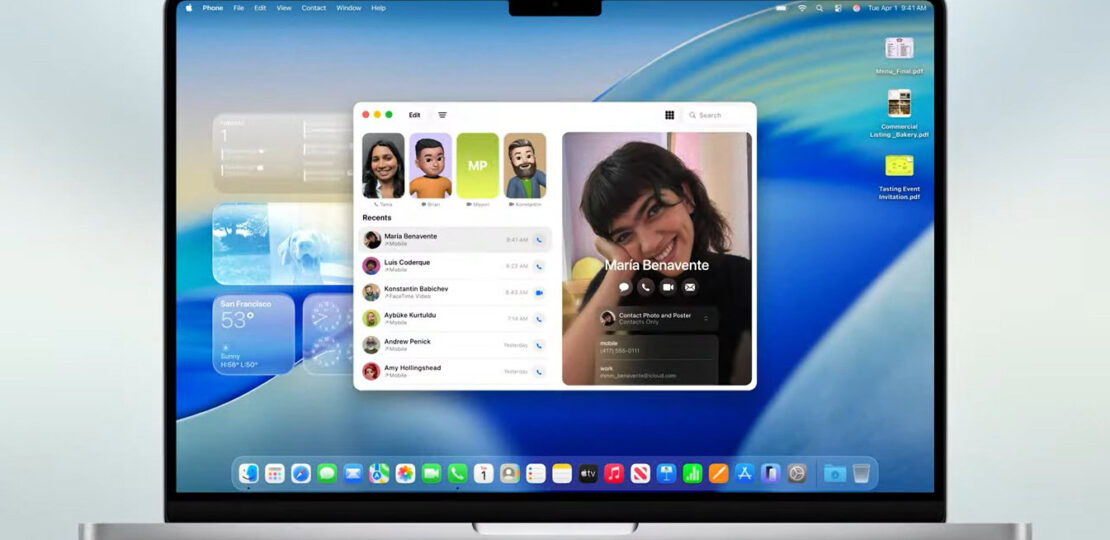Open Notes from the Dock
Image resolution: width=1110 pixels, height=540 pixels.
pyautogui.click(x=562, y=473)
